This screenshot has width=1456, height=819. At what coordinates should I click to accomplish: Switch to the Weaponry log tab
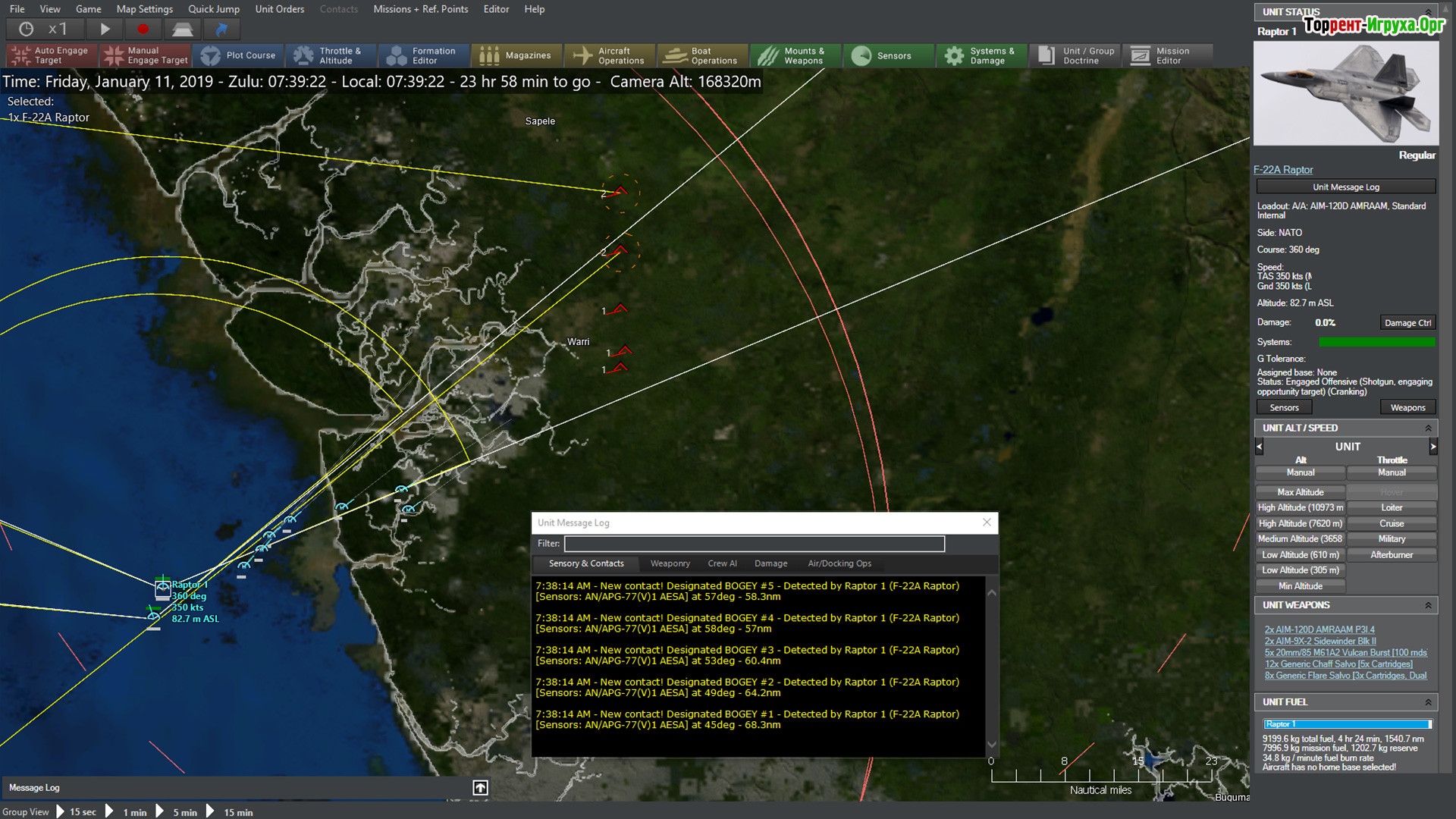670,563
